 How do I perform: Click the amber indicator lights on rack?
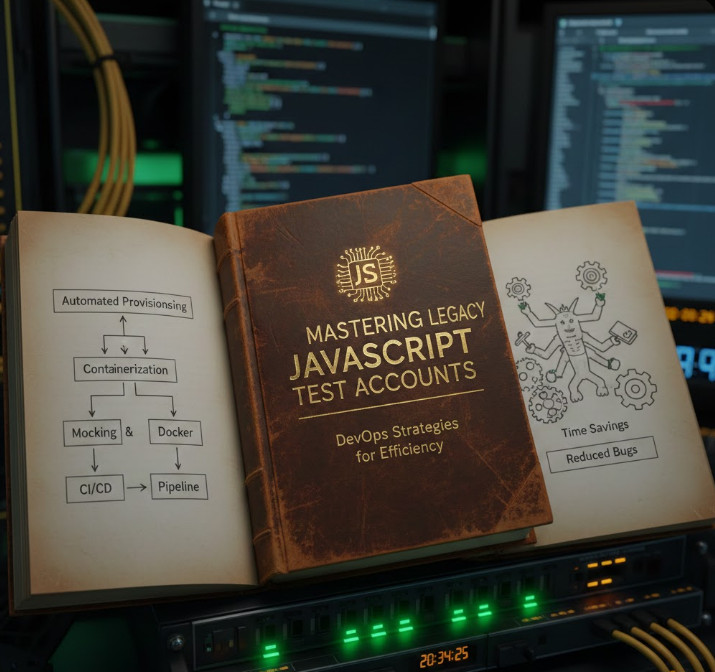tap(606, 572)
